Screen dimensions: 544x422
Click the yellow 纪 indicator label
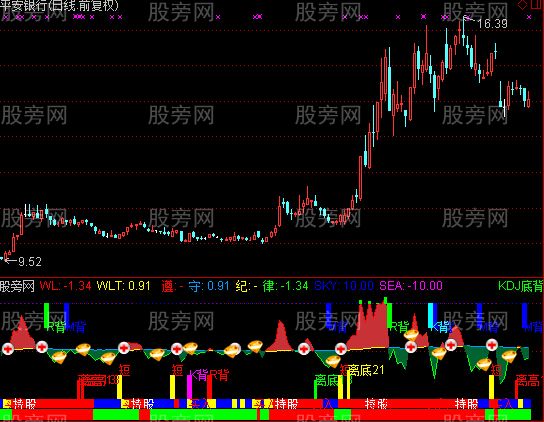tap(241, 286)
